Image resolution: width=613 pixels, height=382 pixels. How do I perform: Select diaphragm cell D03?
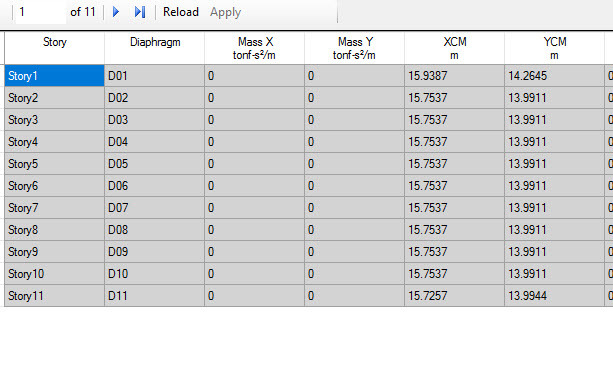tap(154, 120)
